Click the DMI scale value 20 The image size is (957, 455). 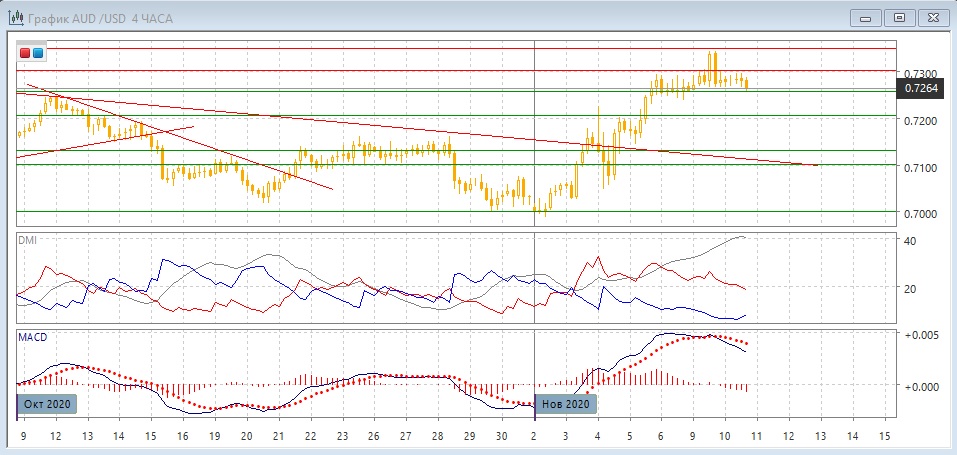(x=910, y=290)
